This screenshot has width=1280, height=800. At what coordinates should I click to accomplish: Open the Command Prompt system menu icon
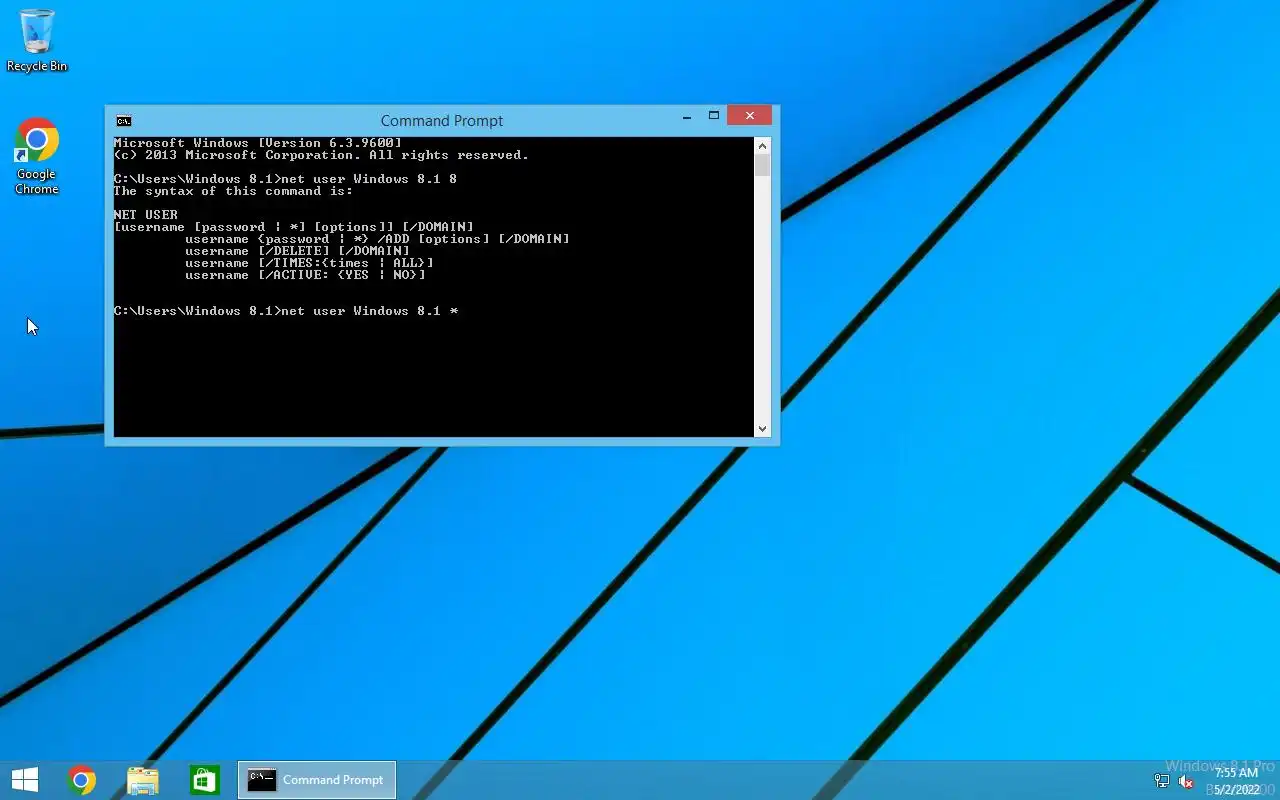[x=123, y=121]
